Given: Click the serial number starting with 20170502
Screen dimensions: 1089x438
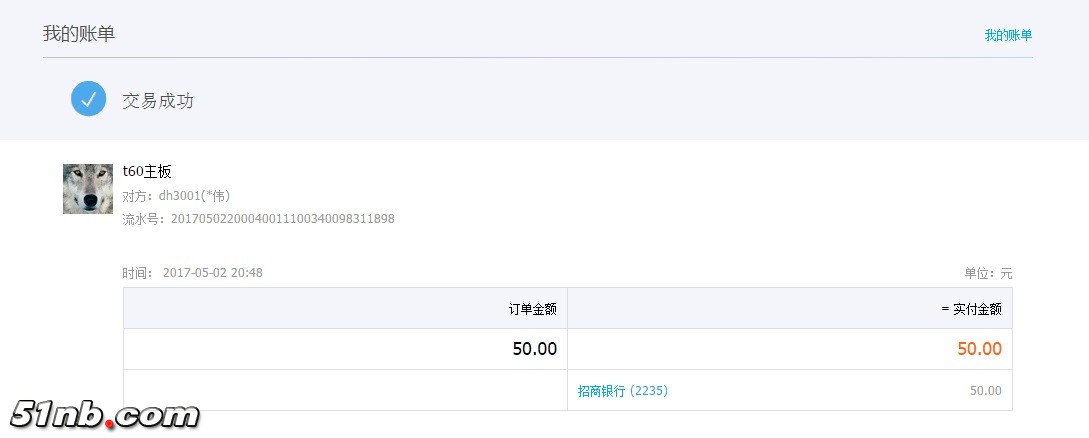Looking at the screenshot, I should point(283,218).
